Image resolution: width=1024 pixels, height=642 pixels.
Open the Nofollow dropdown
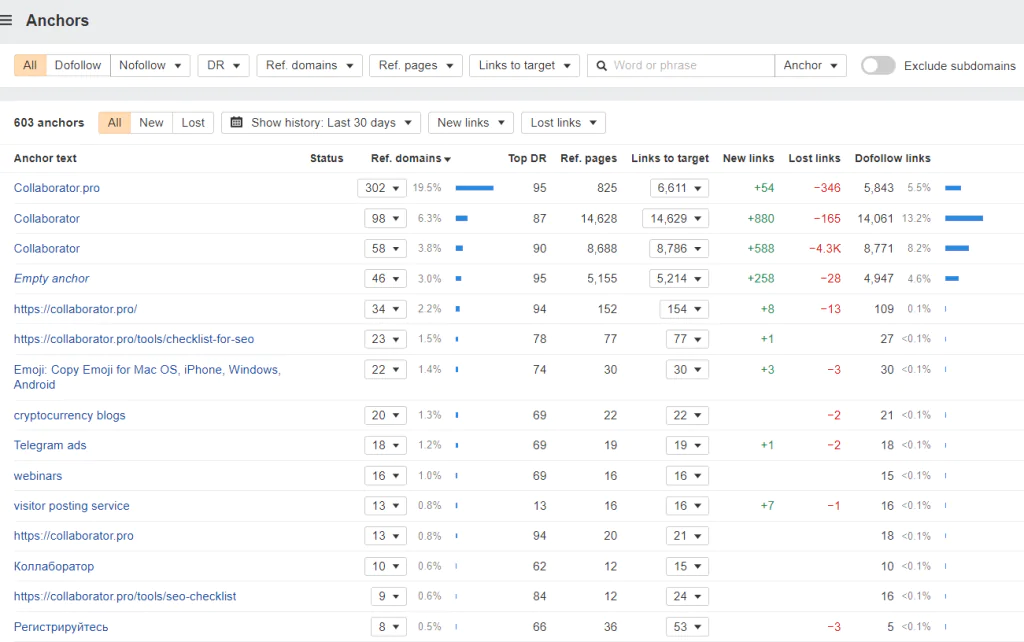(150, 66)
